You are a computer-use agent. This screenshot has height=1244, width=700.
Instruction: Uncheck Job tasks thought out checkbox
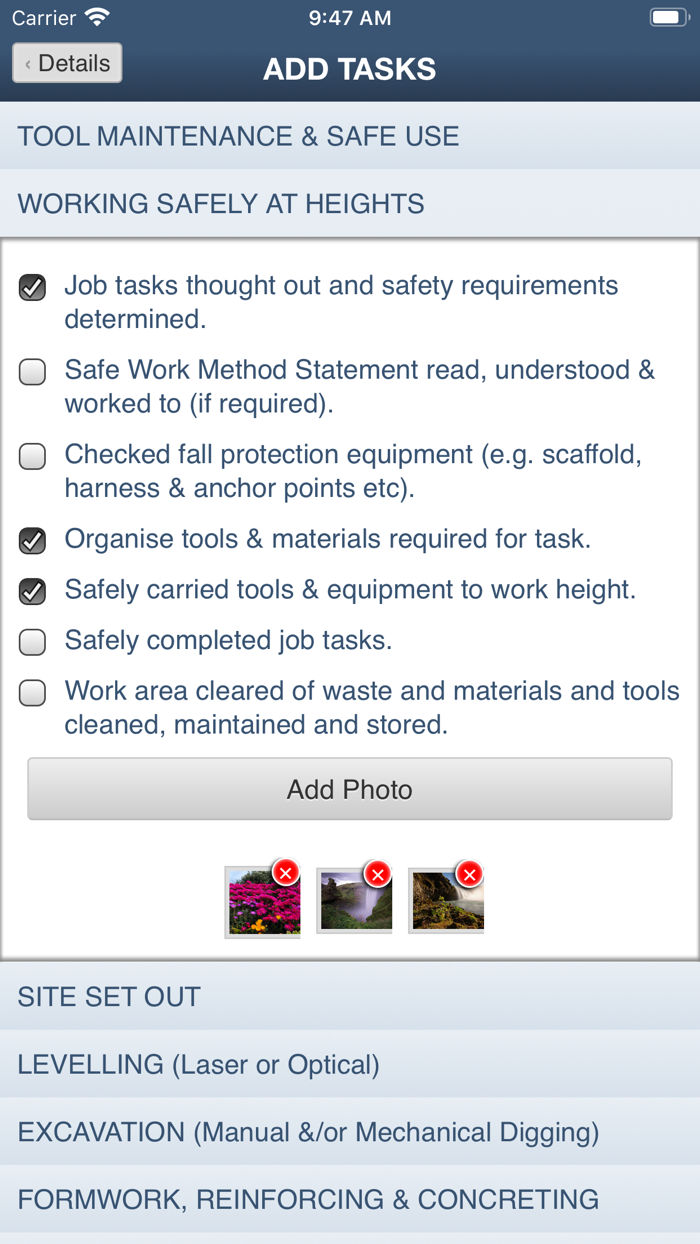[32, 287]
